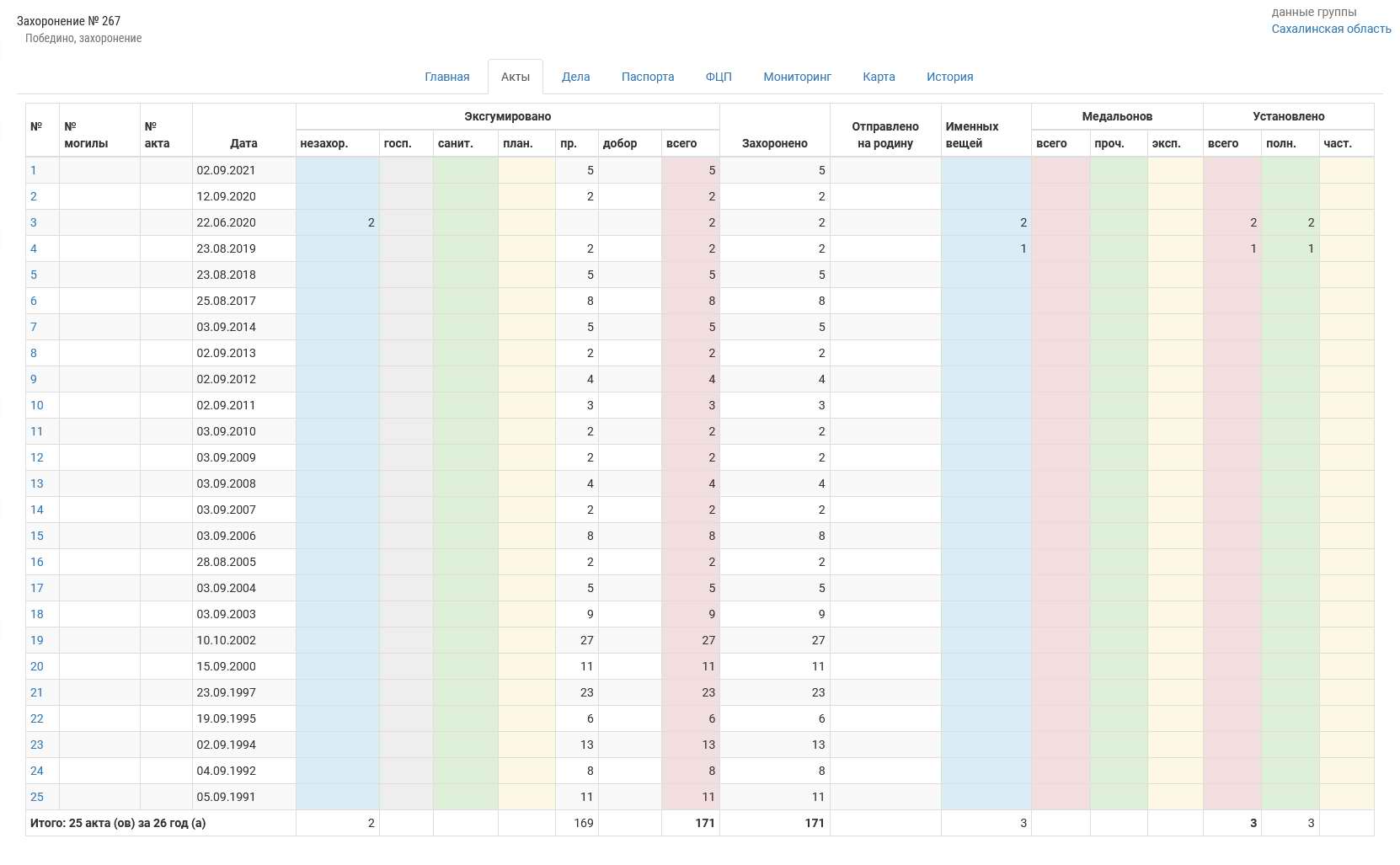Screen dimensions: 1400x865
Task: Click the Итого summary row label
Action: tap(118, 823)
